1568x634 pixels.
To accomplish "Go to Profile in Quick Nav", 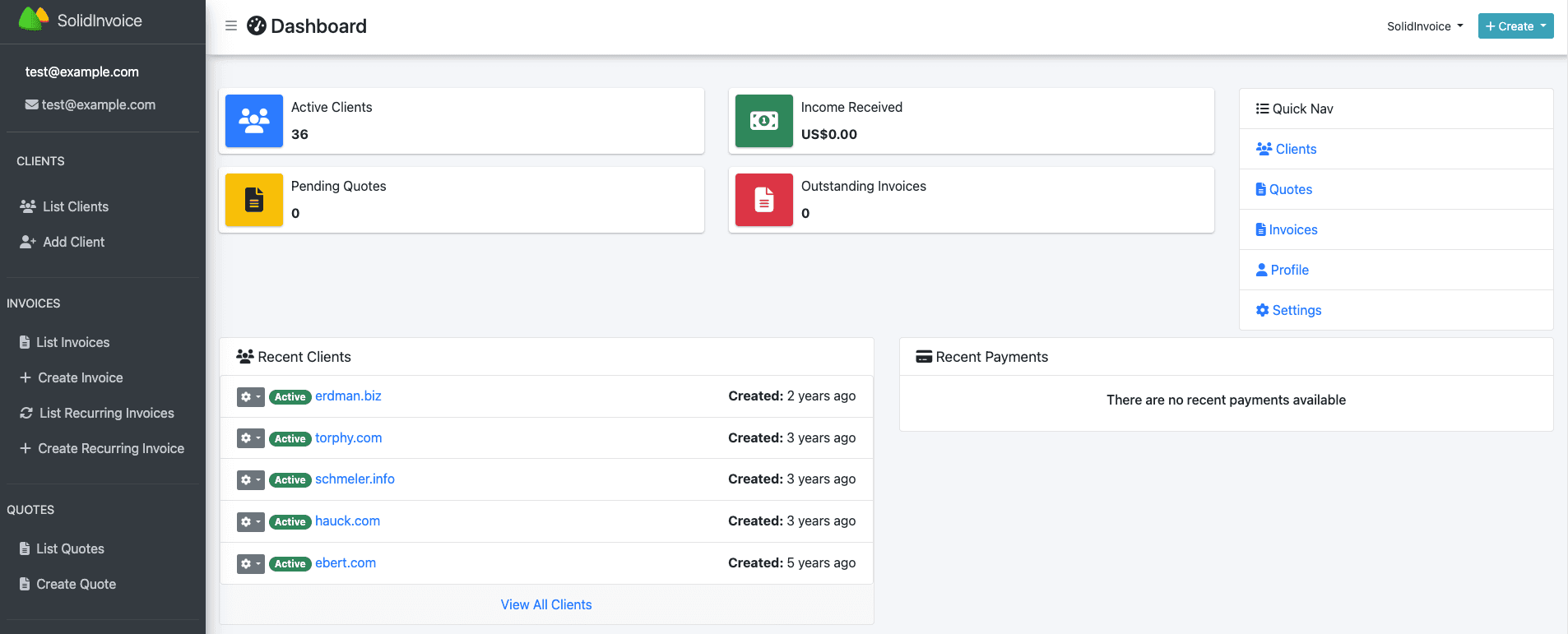I will [1288, 270].
